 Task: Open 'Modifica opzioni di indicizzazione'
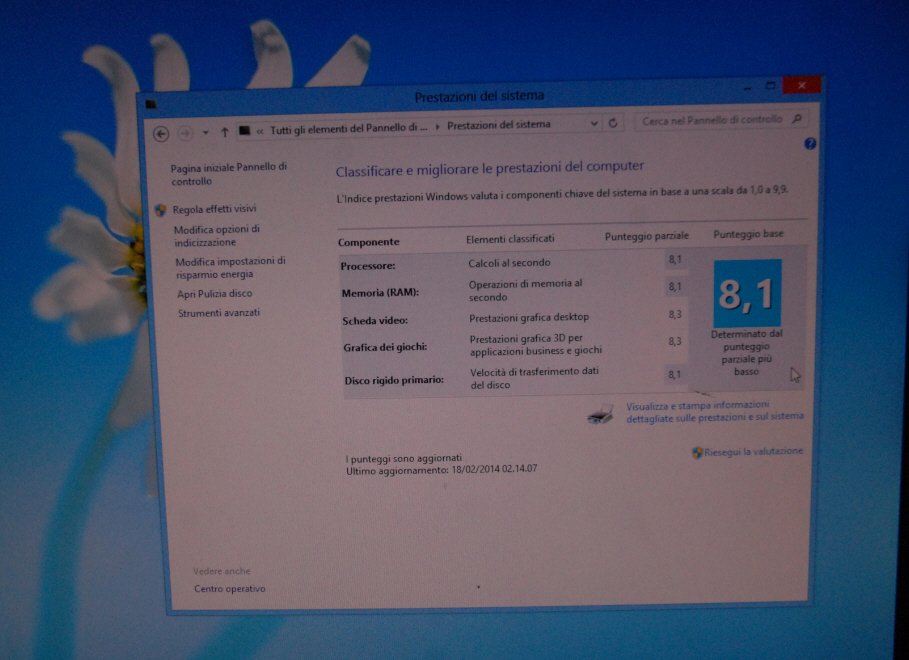point(217,235)
